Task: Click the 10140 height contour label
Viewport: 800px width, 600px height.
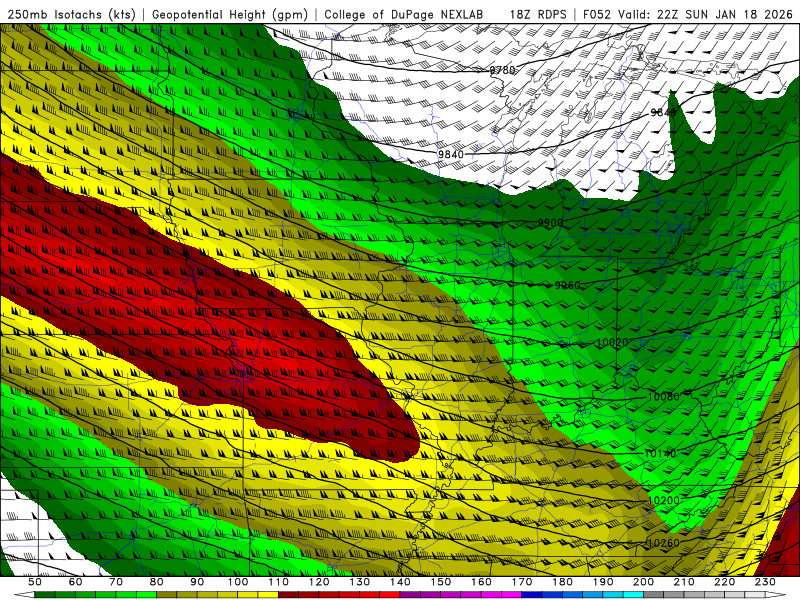Action: click(x=660, y=453)
